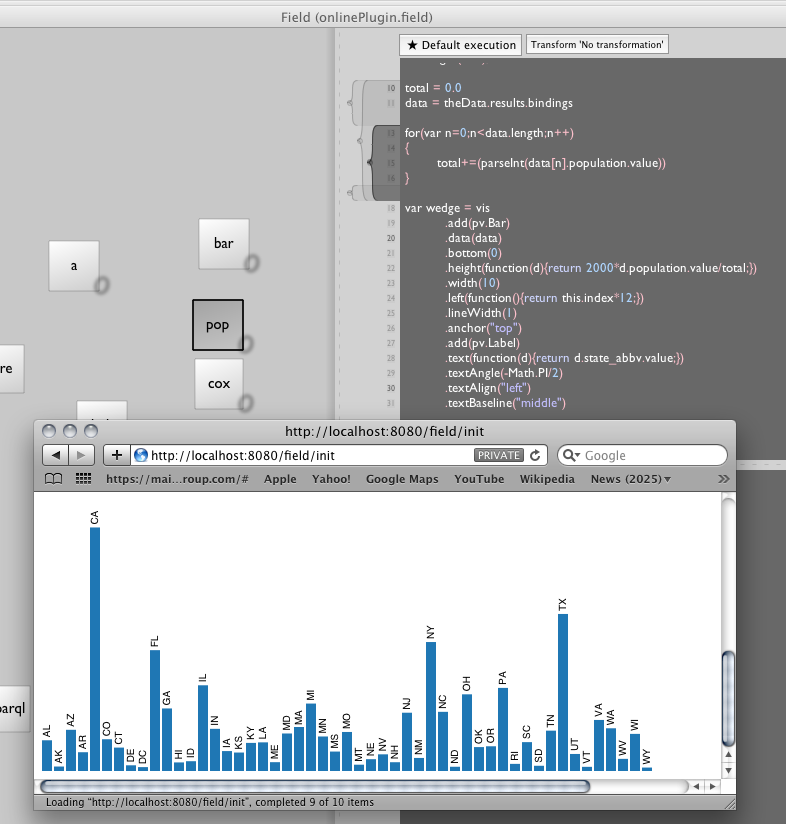
Task: Reload the localhost page in Safari
Action: pos(535,455)
